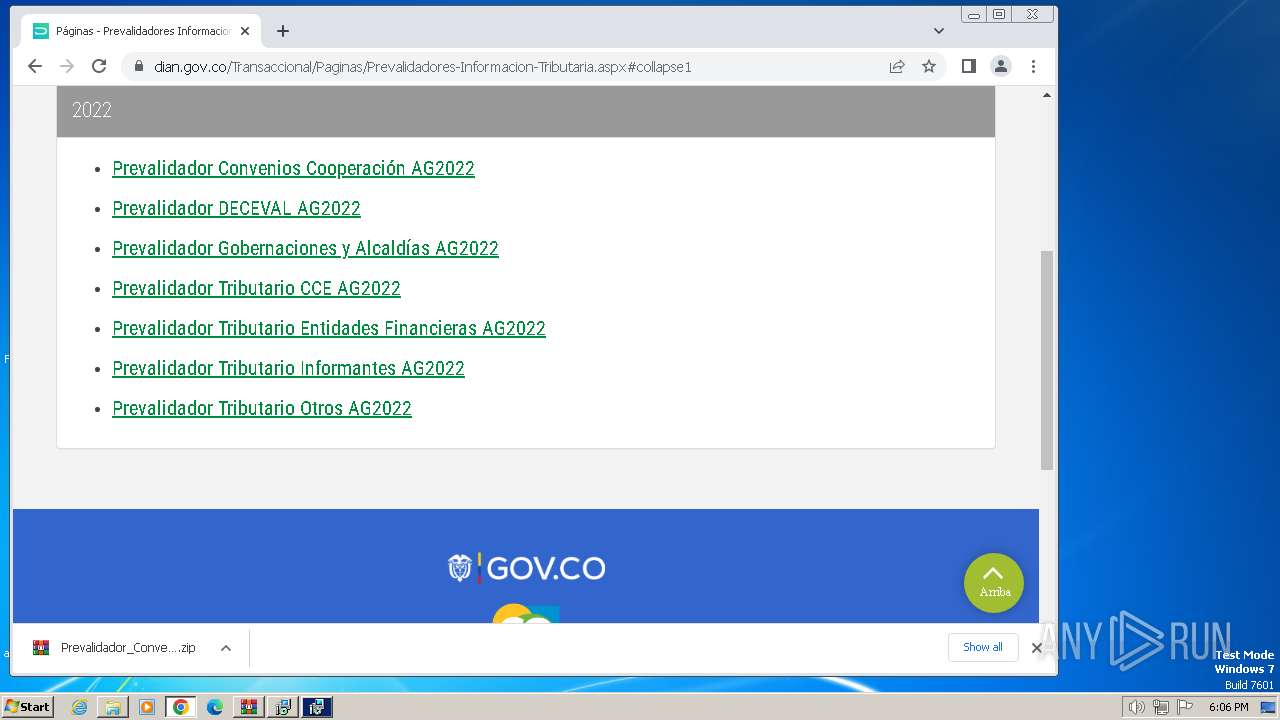Open Windows Start menu
1280x720 pixels.
[x=28, y=706]
